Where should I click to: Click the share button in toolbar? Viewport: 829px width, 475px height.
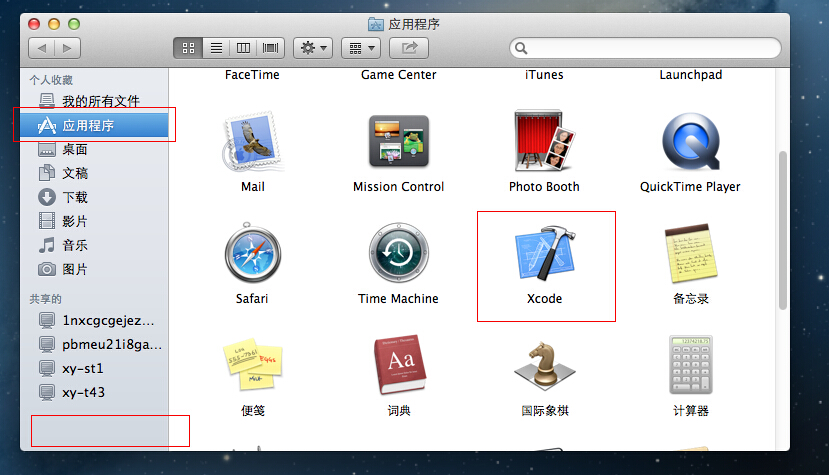click(x=409, y=48)
